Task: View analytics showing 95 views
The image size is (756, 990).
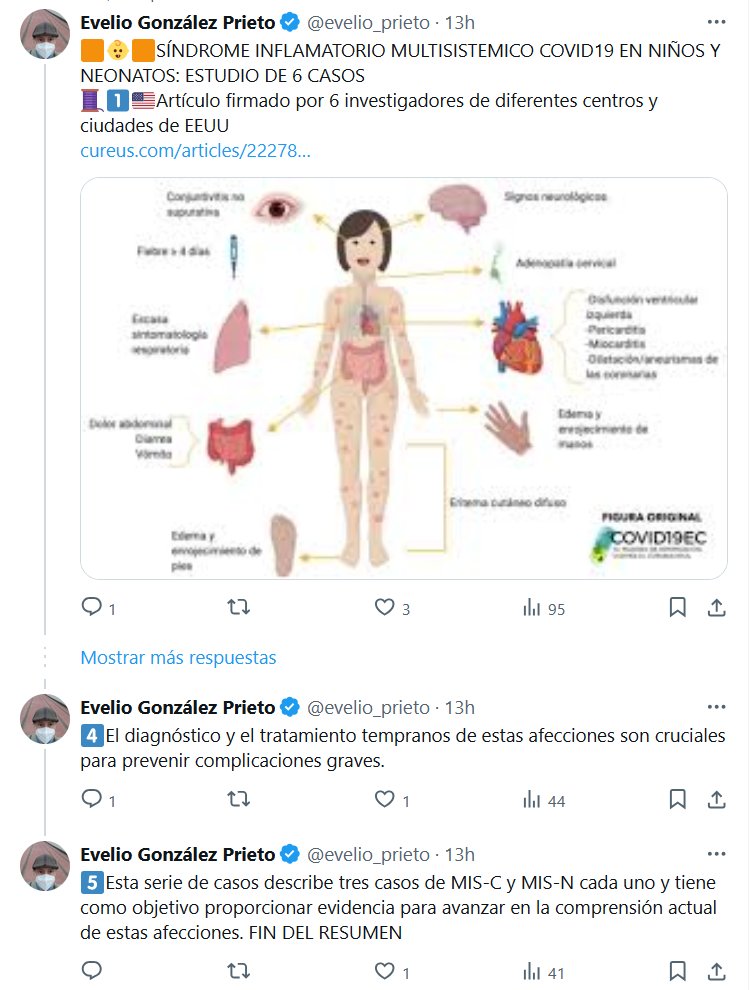Action: coord(544,608)
